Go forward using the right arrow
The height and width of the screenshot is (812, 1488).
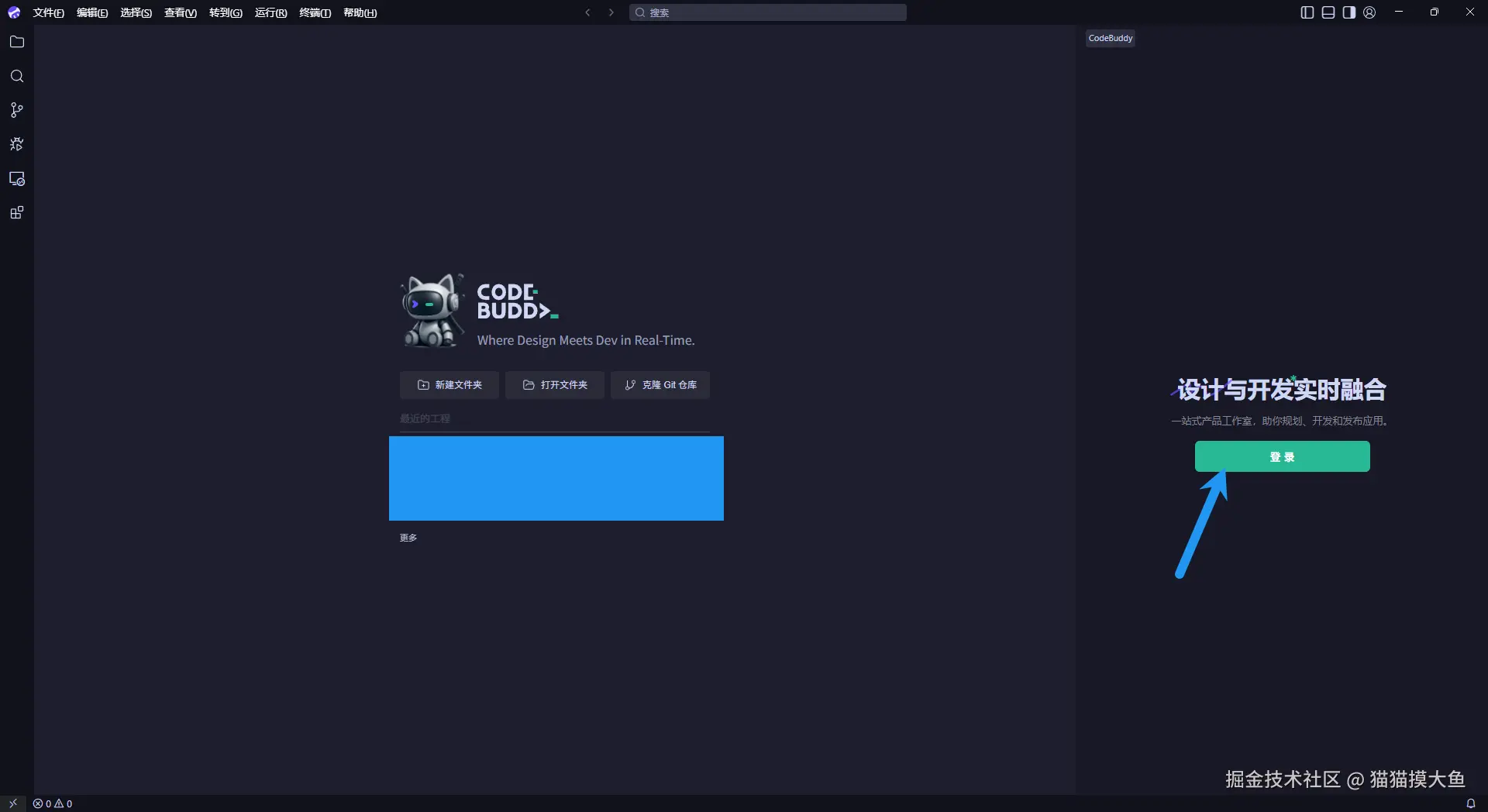611,12
